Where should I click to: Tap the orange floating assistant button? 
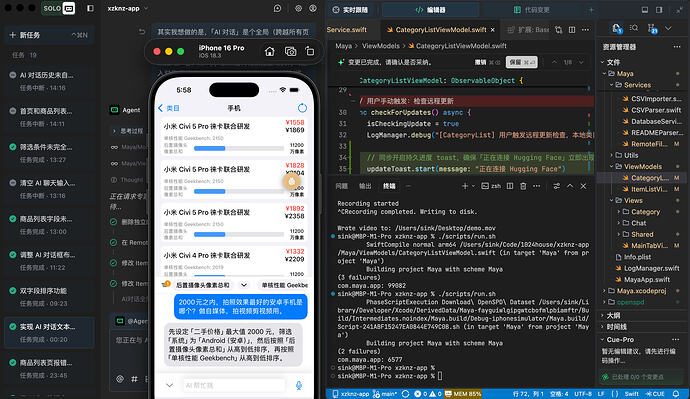pyautogui.click(x=291, y=181)
